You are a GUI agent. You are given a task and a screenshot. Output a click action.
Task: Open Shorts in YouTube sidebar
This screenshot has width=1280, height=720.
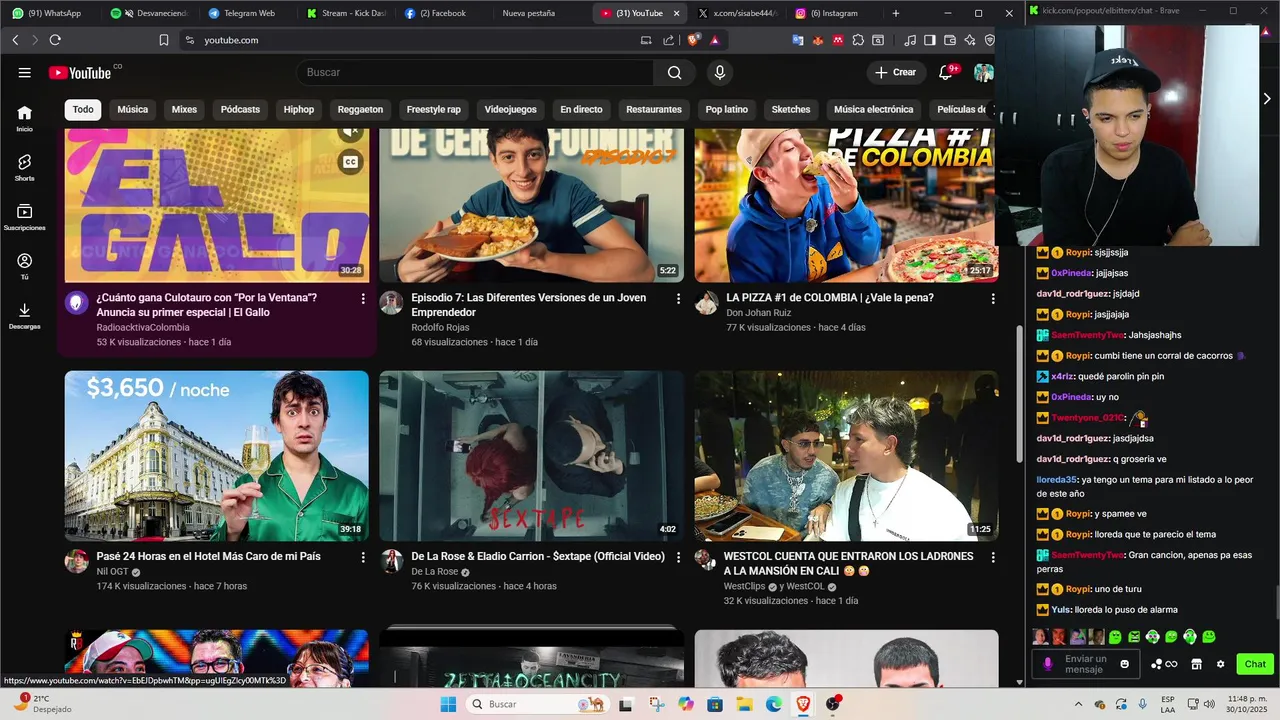(24, 167)
